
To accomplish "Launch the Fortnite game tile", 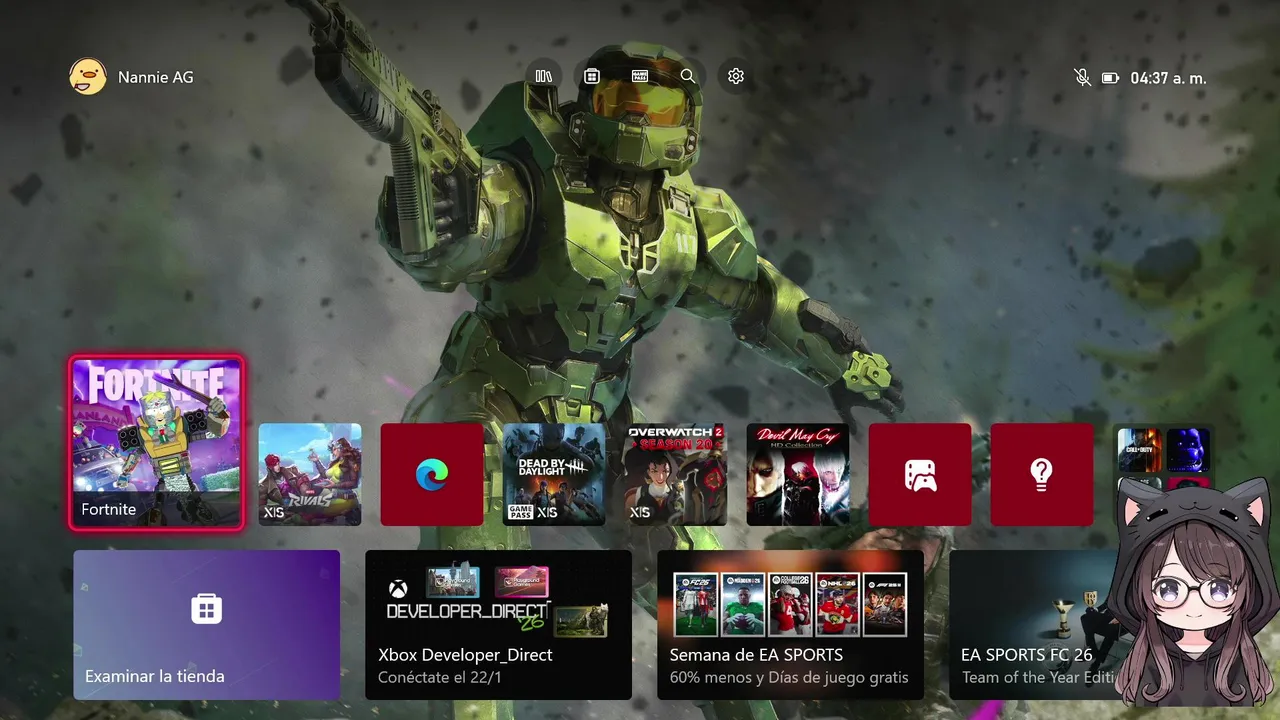I will pos(156,442).
